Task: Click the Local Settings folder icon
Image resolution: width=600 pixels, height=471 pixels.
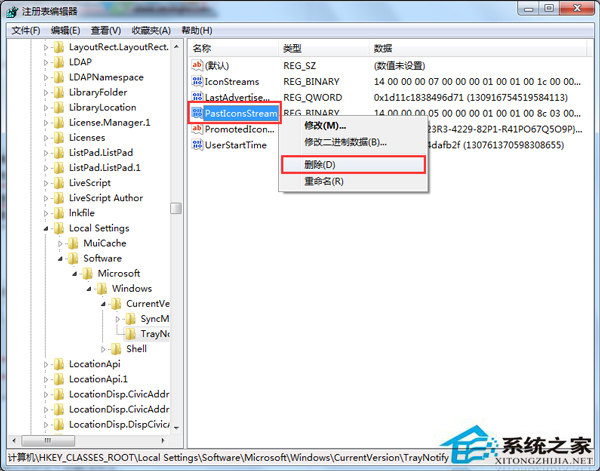Action: [59, 228]
